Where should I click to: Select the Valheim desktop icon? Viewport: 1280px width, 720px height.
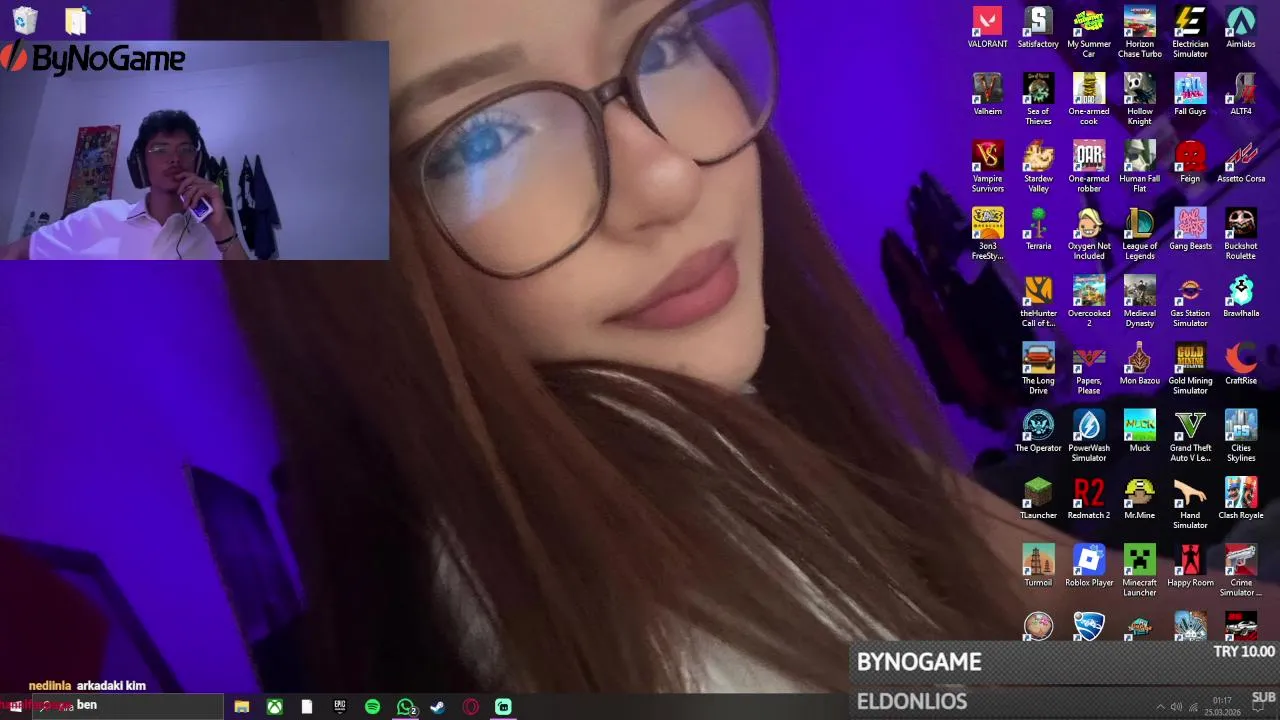pos(987,94)
